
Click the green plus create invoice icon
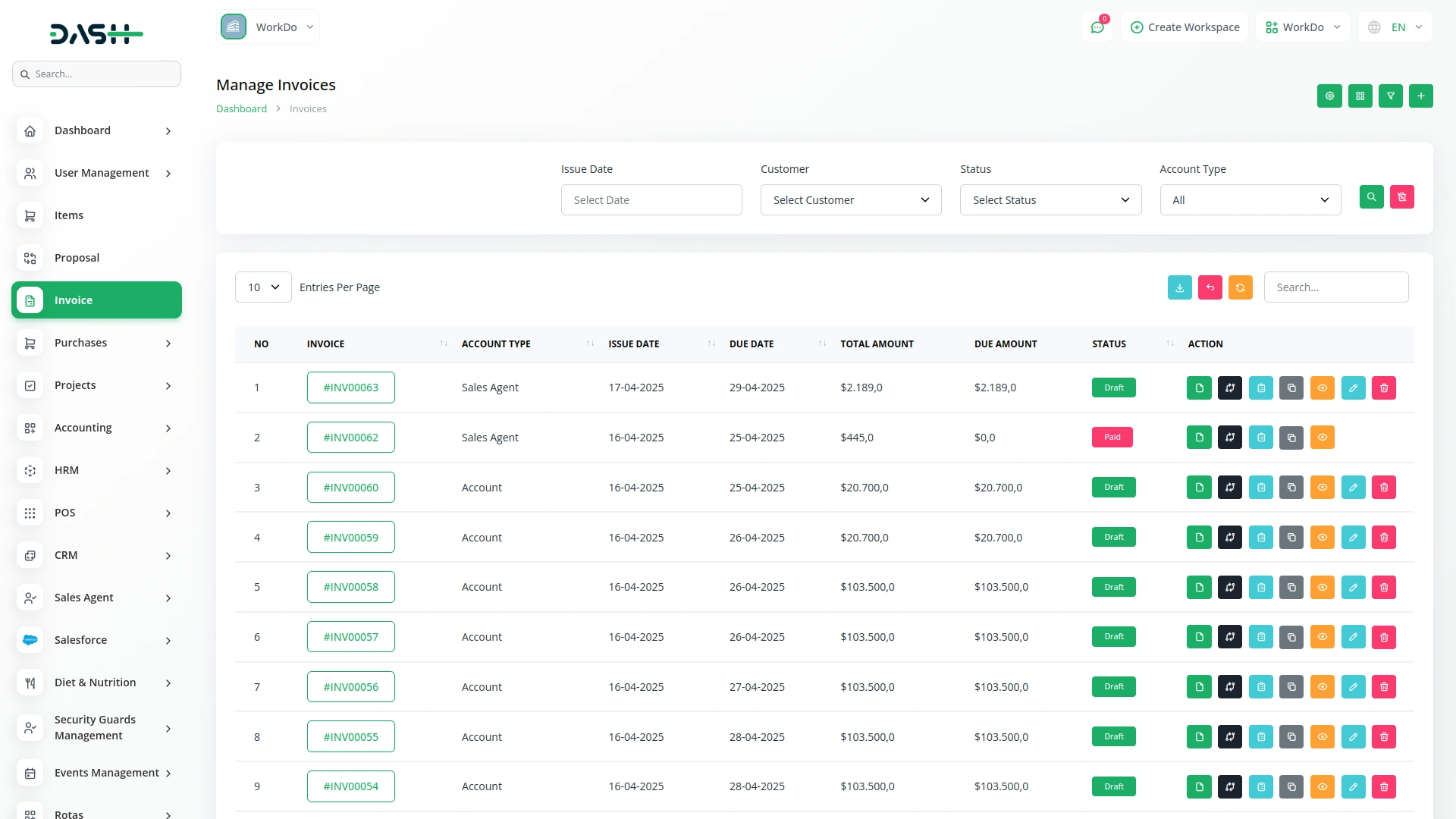click(x=1420, y=96)
